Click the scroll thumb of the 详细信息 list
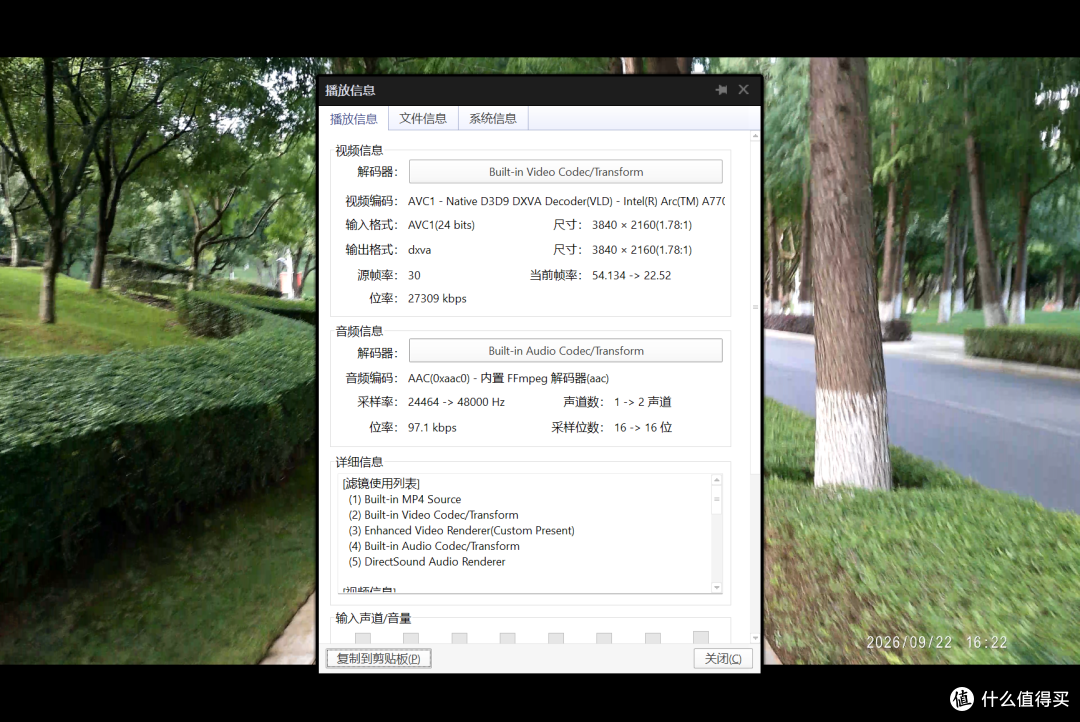This screenshot has width=1080, height=722. pos(717,499)
